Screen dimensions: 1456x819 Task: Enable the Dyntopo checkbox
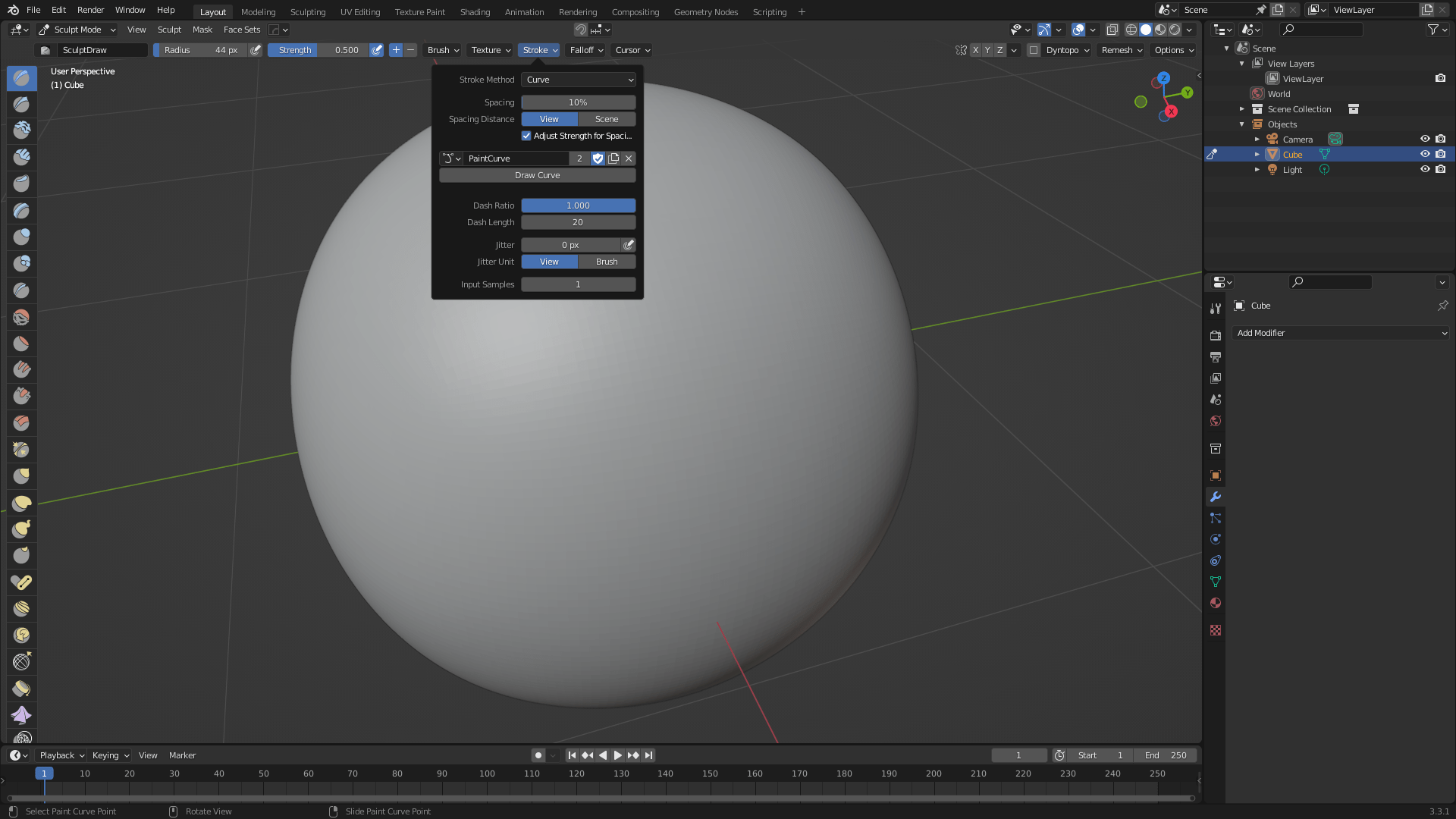point(1034,50)
